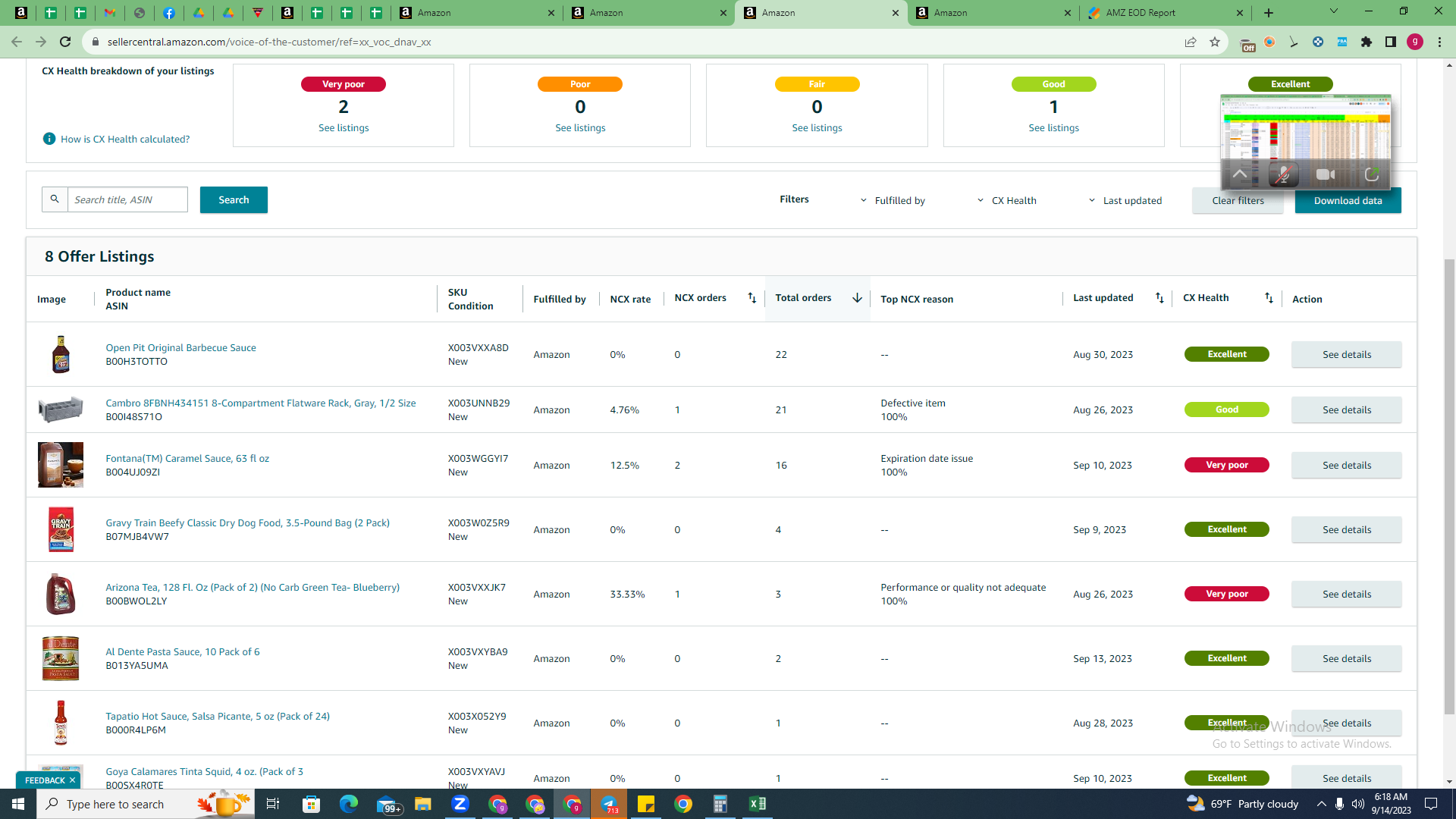Viewport: 1456px width, 819px height.
Task: Share this page from the address bar
Action: coord(1191,42)
